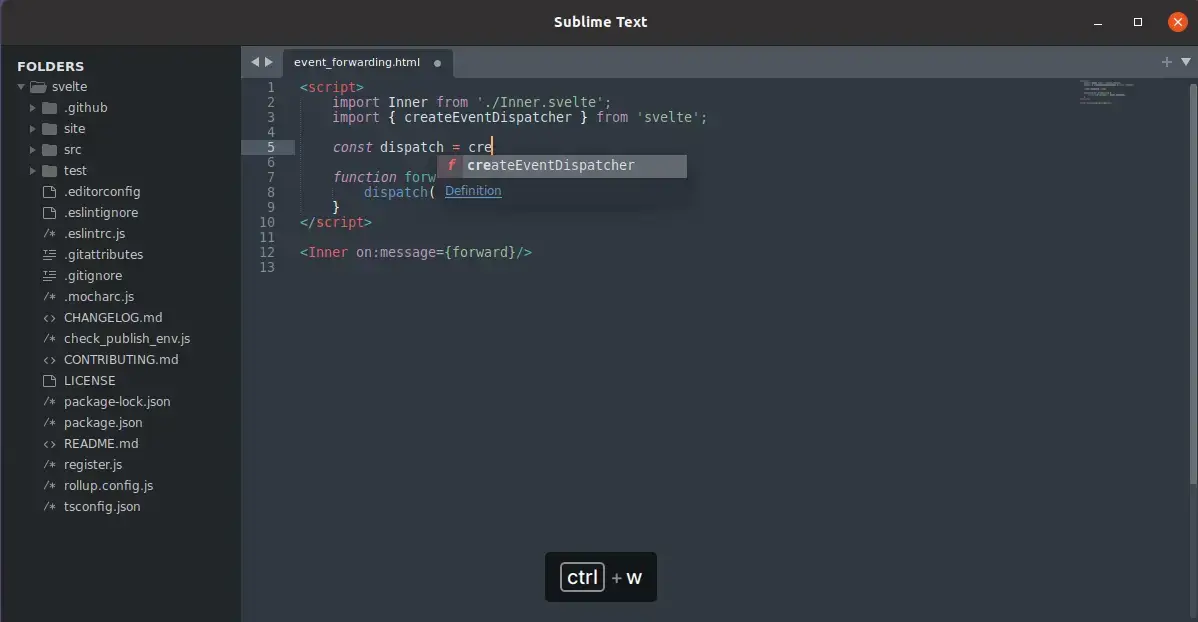The height and width of the screenshot is (622, 1198).
Task: Click the test folder icon
Action: 50,171
